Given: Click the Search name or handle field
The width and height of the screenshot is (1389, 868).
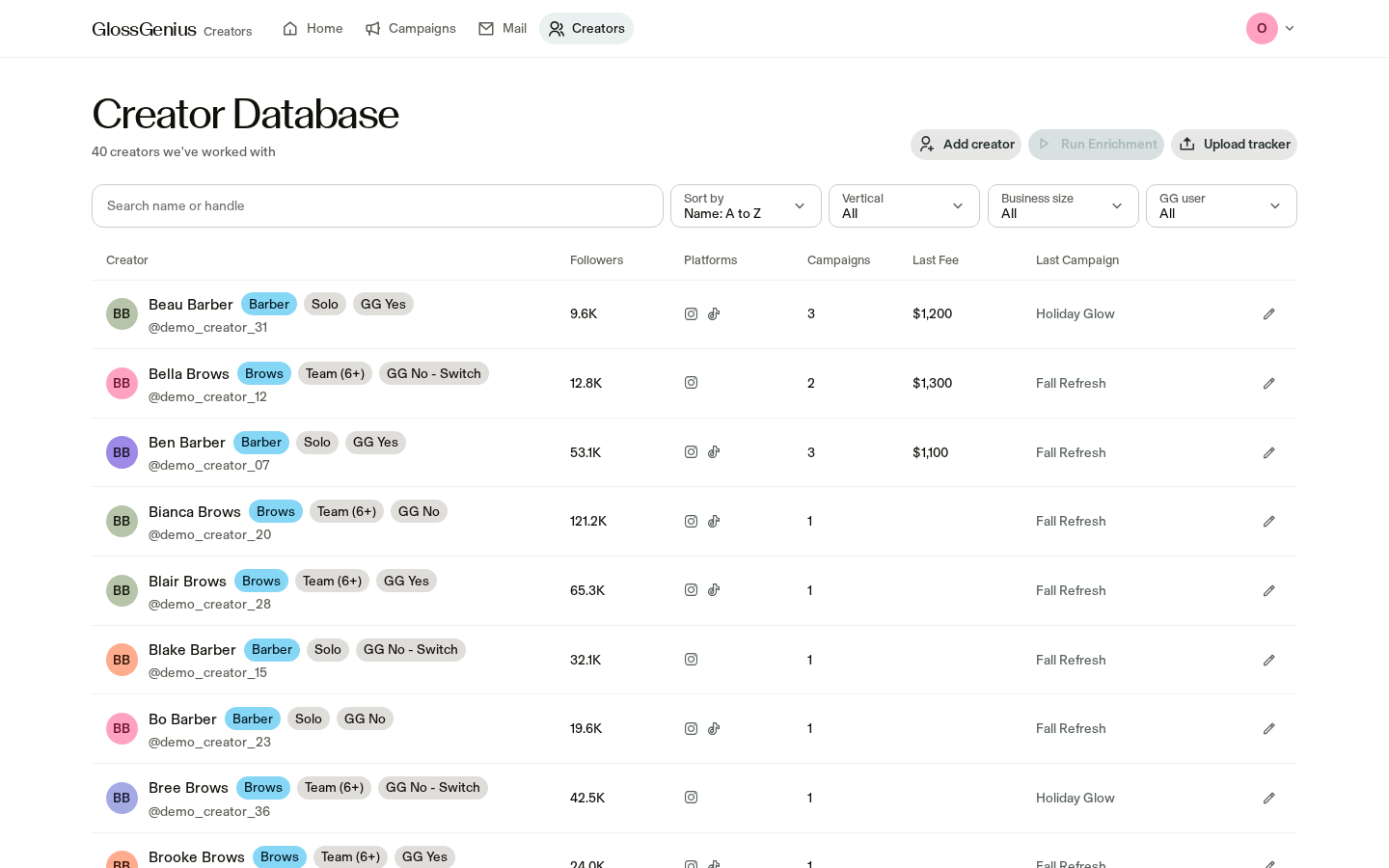Looking at the screenshot, I should pos(377,206).
